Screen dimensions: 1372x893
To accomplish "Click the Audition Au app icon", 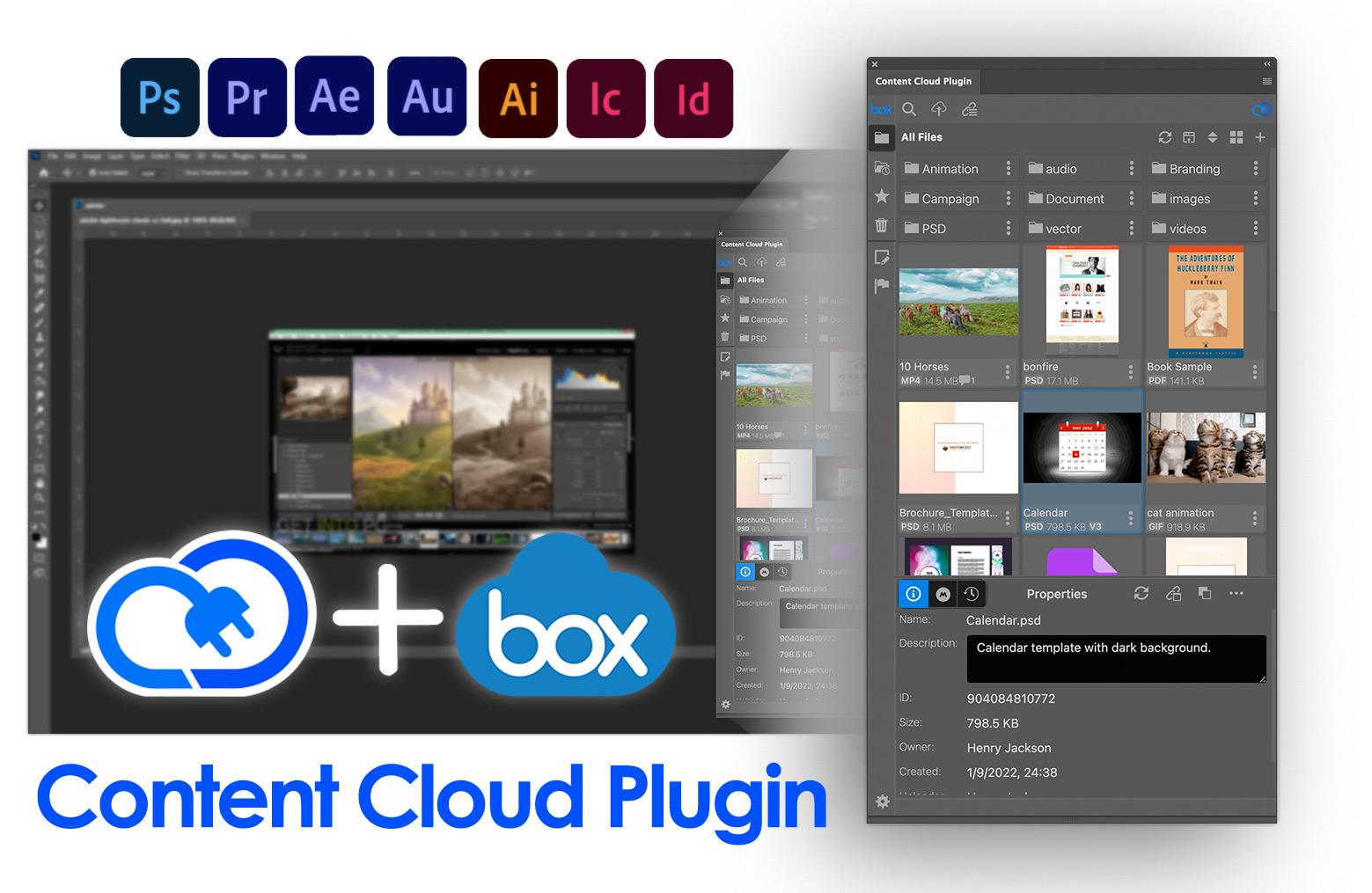I will [x=427, y=96].
